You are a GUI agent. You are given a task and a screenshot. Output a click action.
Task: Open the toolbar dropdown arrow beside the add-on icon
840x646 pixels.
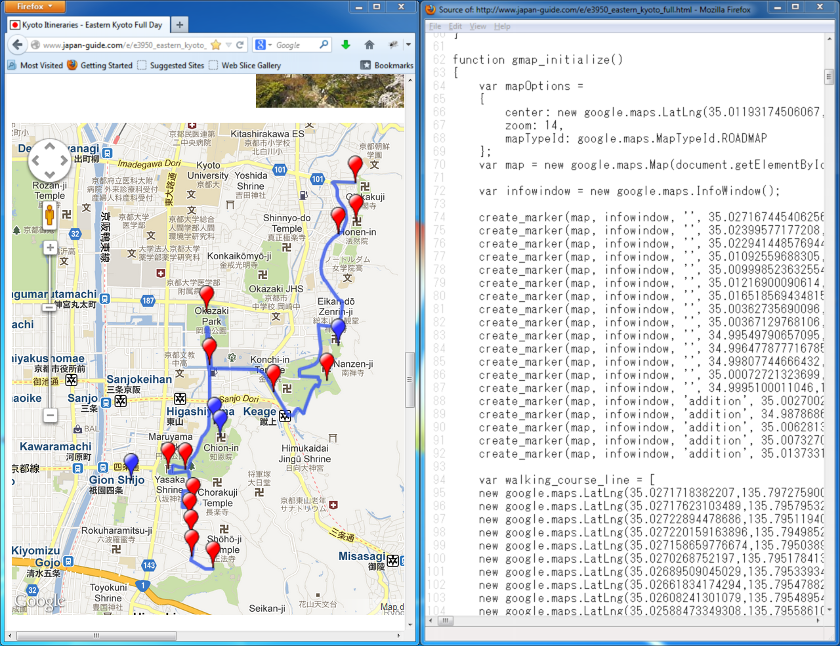[x=408, y=45]
